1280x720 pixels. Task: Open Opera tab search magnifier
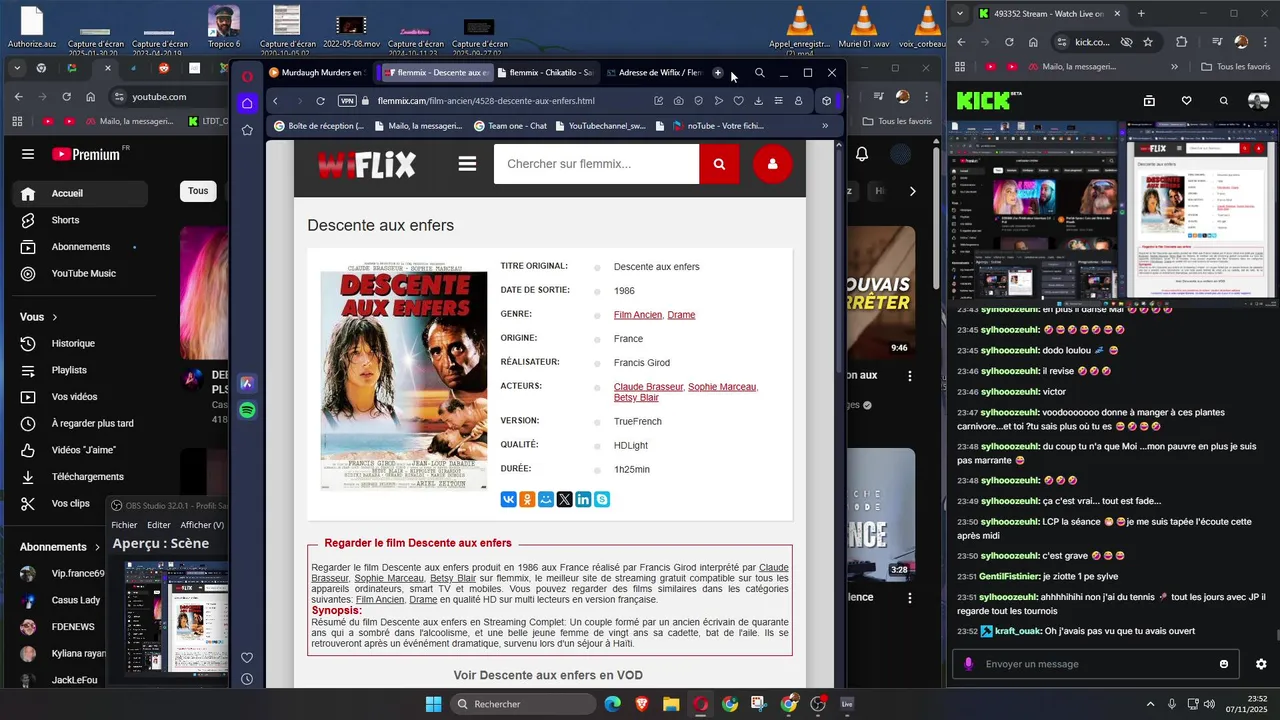coord(760,73)
